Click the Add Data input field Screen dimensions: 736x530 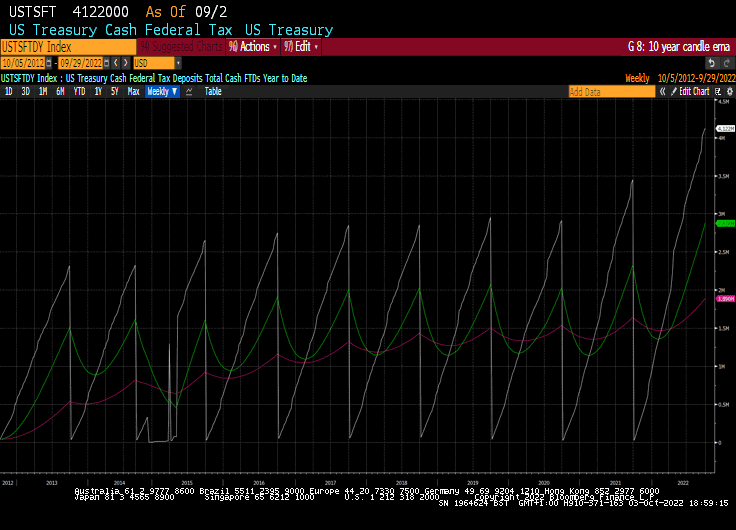[x=611, y=91]
